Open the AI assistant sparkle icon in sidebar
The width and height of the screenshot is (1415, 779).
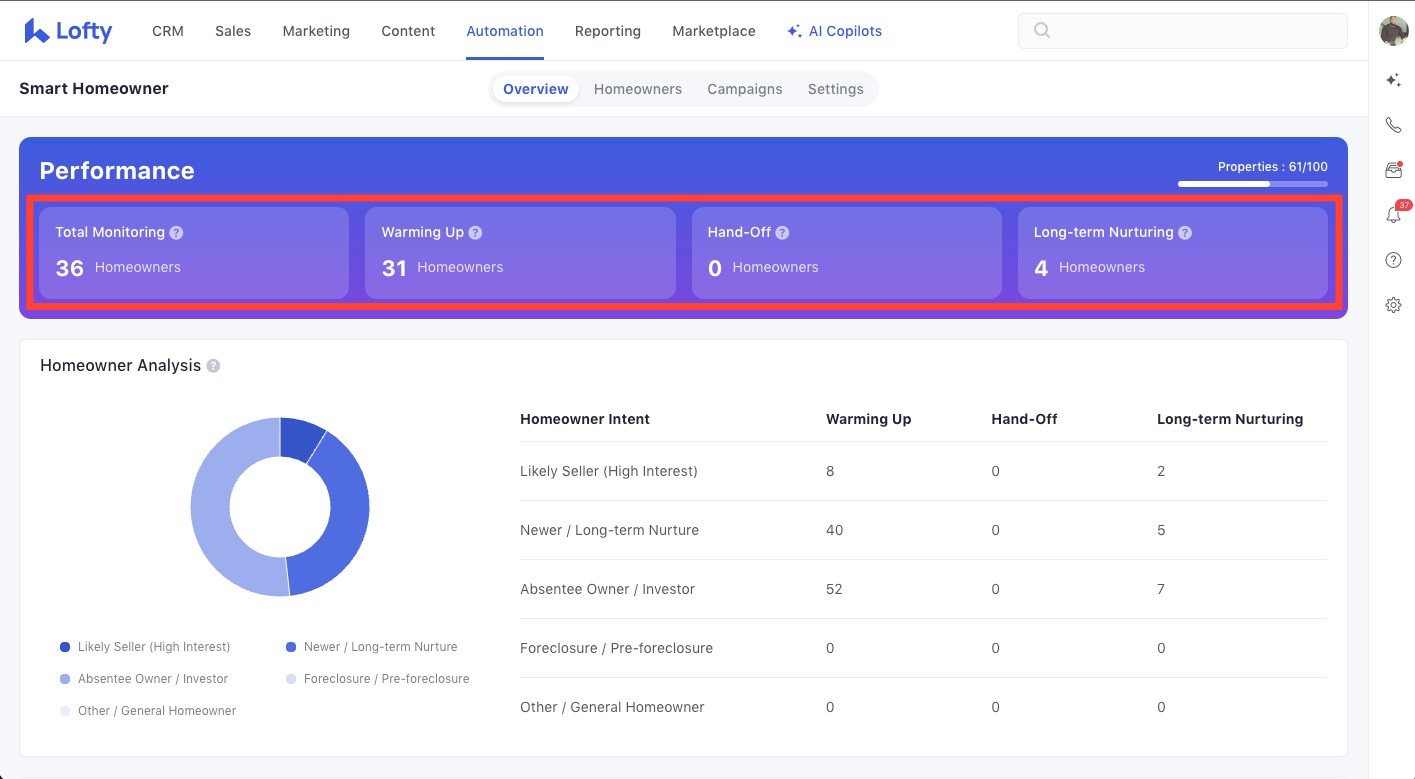[x=1393, y=80]
